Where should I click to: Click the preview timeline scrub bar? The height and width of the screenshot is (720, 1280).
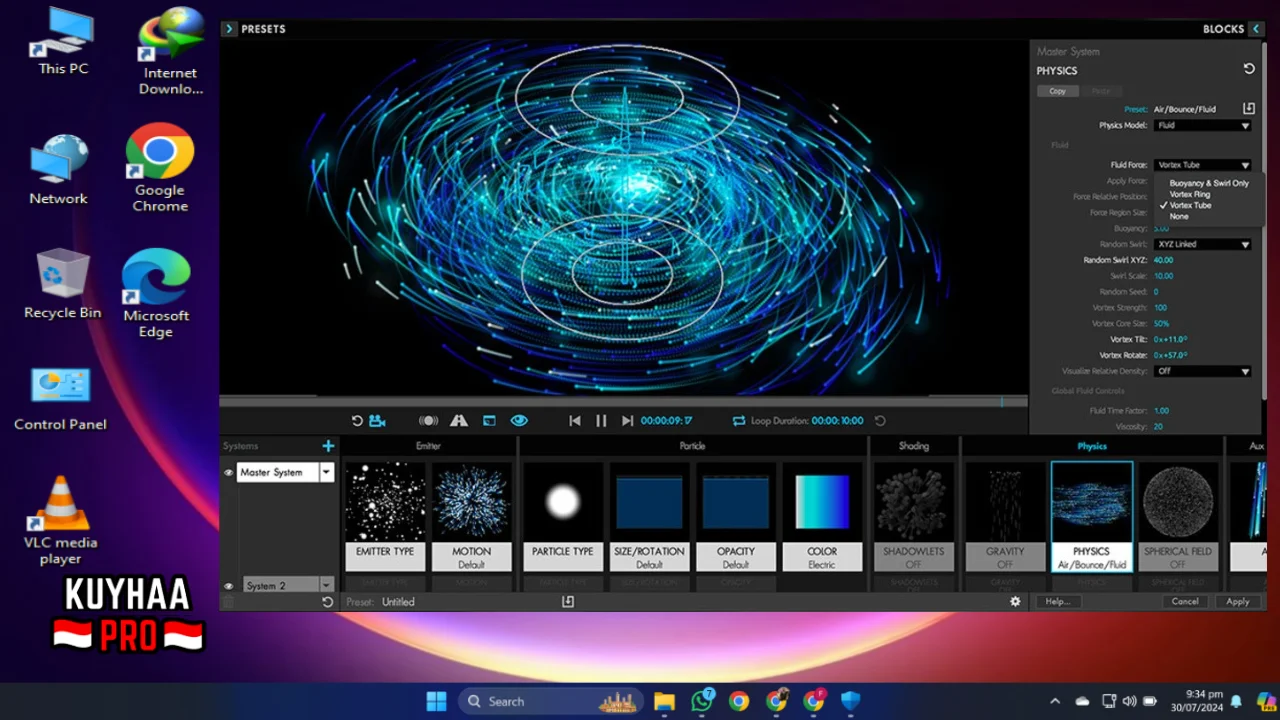(x=623, y=402)
